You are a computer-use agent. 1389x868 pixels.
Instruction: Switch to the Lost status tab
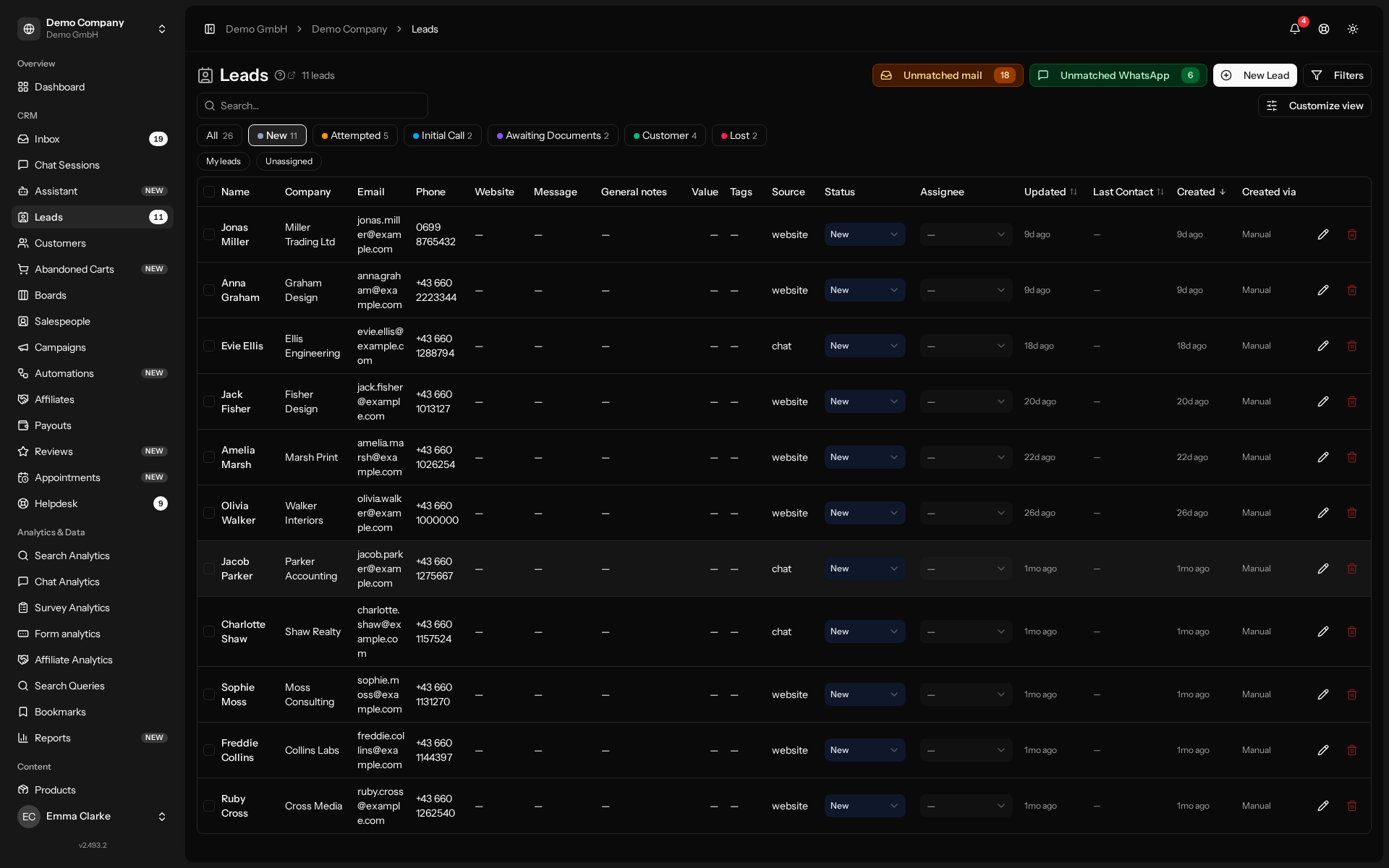[739, 135]
